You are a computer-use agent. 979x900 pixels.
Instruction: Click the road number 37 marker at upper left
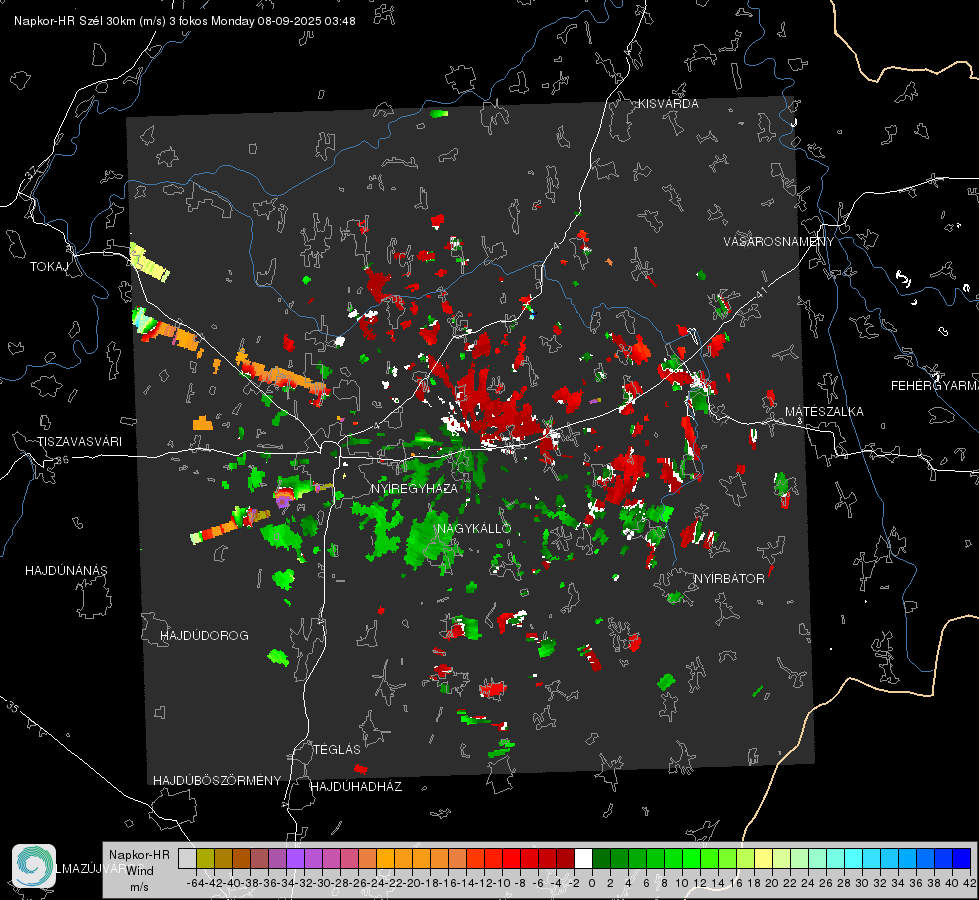coord(32,173)
